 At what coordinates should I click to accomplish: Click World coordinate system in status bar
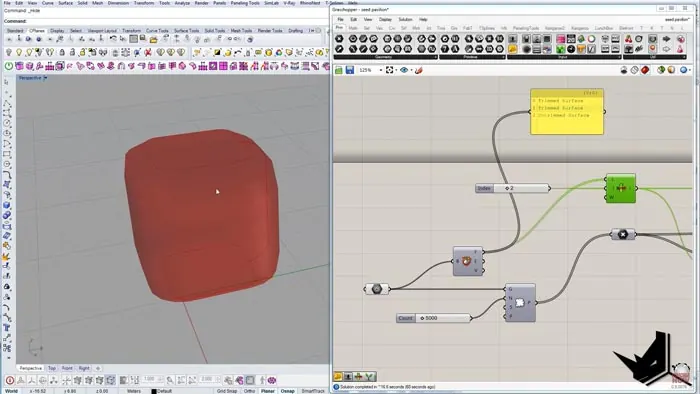click(x=11, y=391)
